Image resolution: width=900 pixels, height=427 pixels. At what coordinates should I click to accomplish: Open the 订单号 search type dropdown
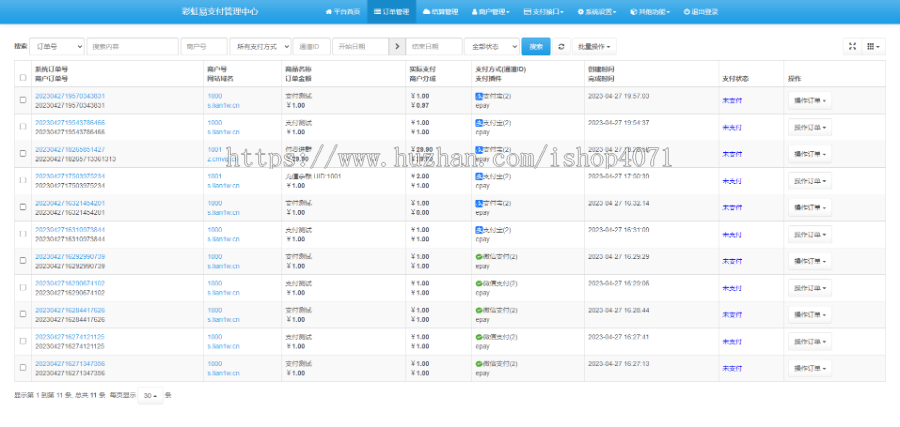[56, 47]
